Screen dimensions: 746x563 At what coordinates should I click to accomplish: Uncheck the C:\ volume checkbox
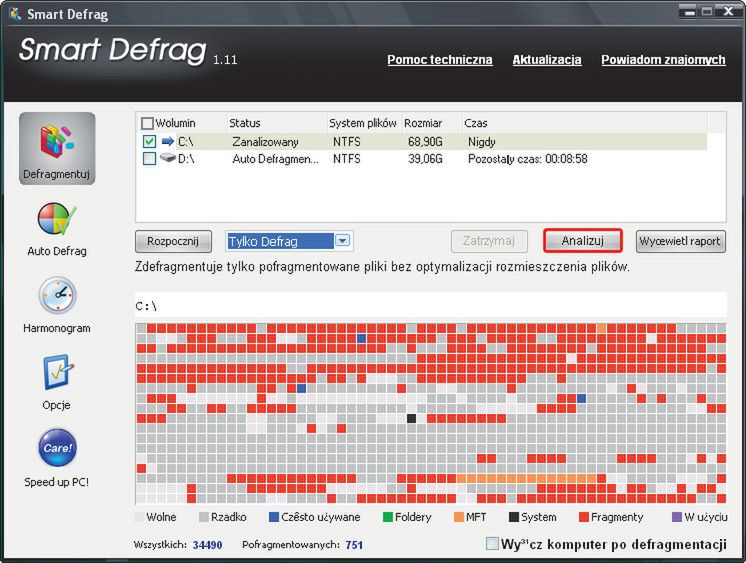(149, 141)
